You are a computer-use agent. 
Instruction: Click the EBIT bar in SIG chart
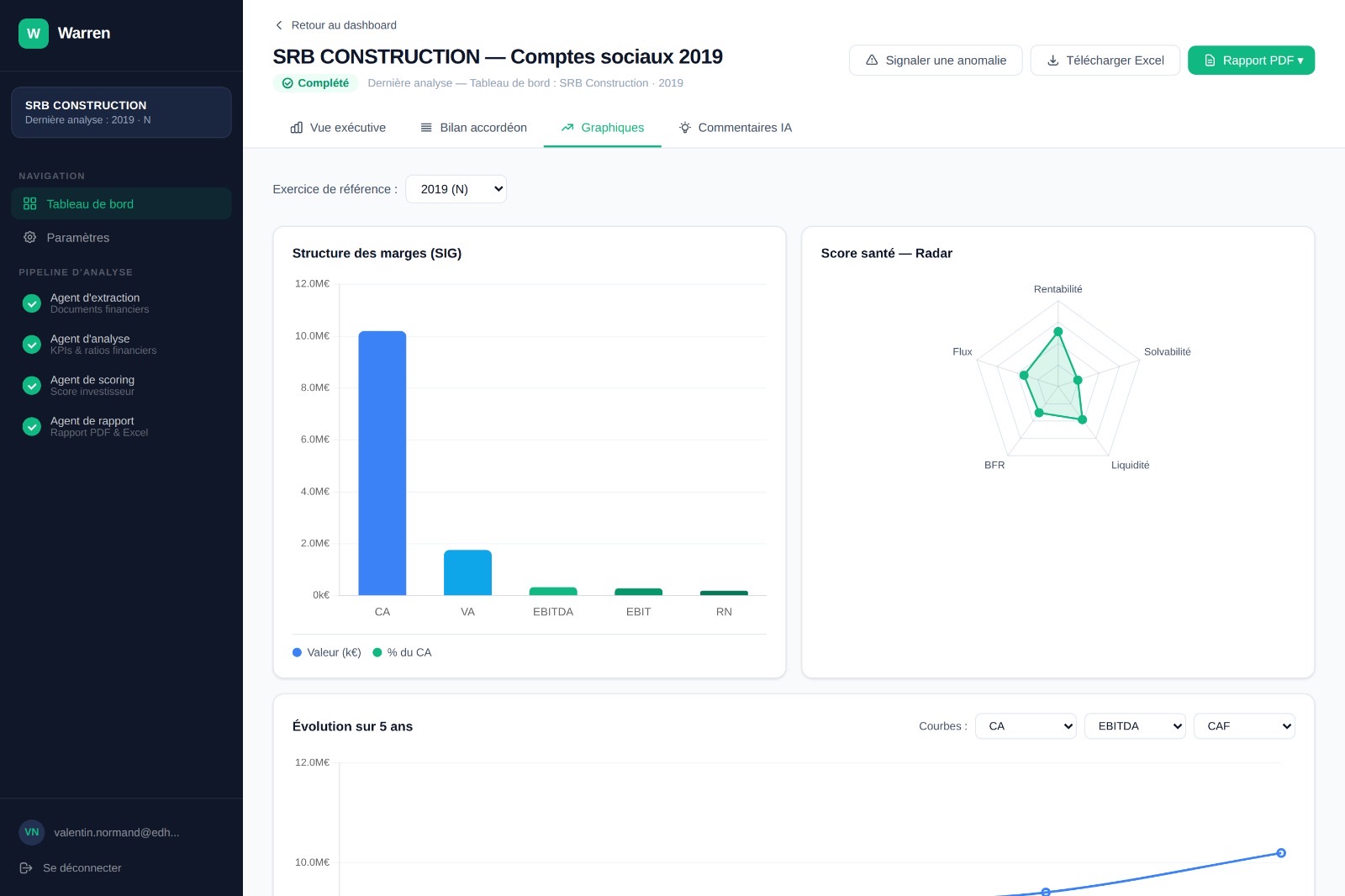point(639,592)
